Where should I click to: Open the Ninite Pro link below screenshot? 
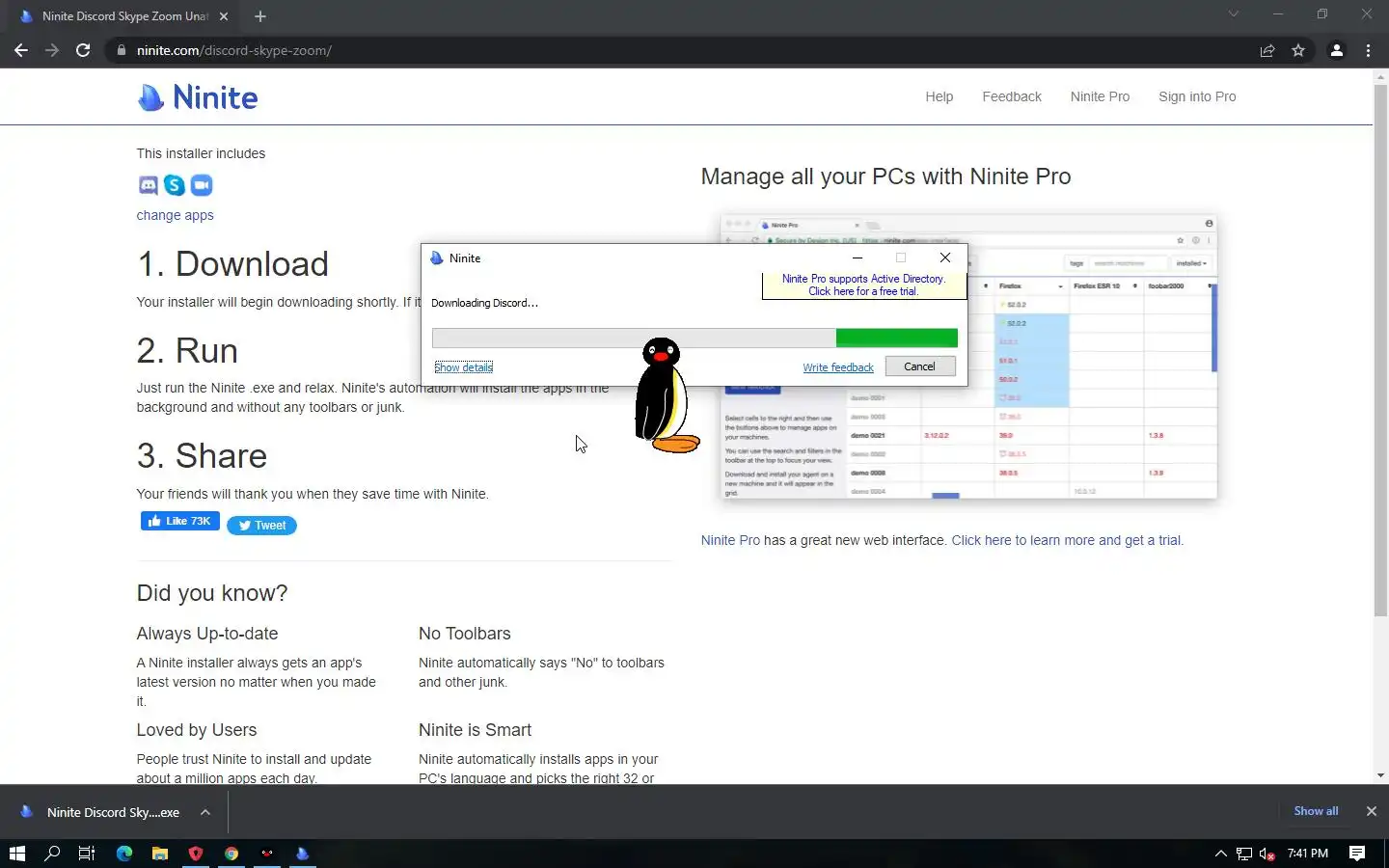click(730, 540)
